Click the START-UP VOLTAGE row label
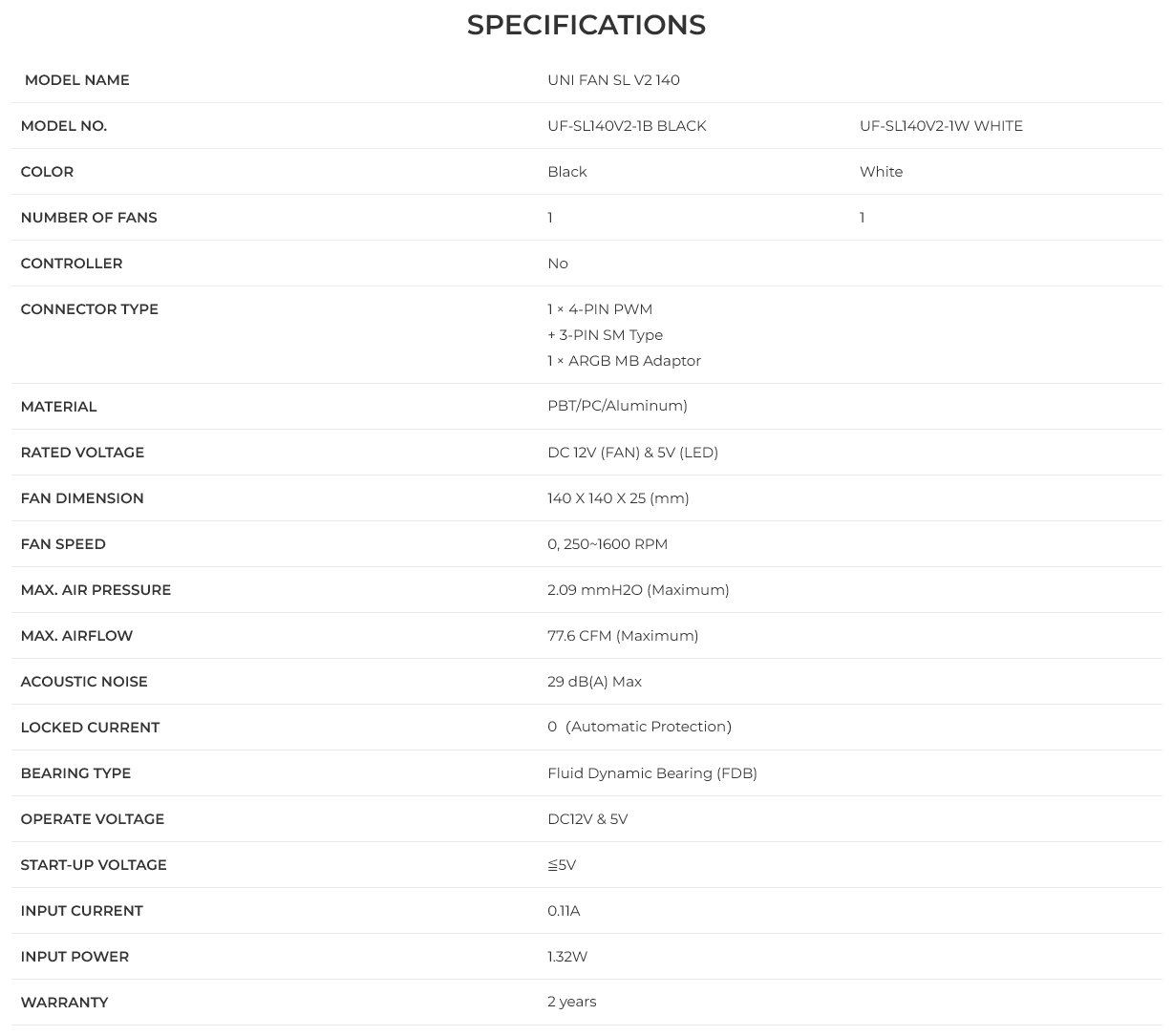This screenshot has width=1173, height=1036. click(94, 865)
